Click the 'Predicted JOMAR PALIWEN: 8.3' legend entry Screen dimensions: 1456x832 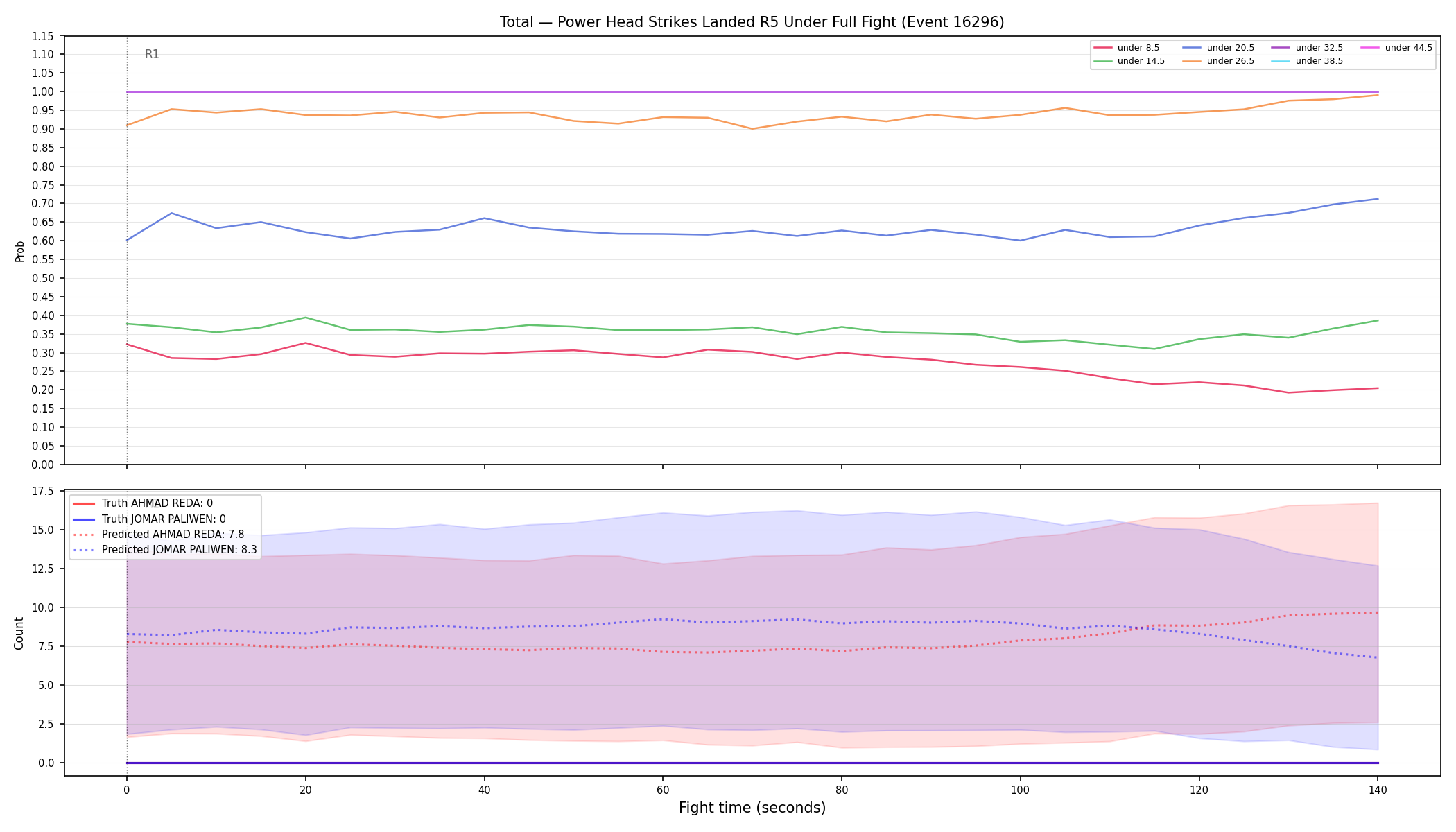click(165, 550)
